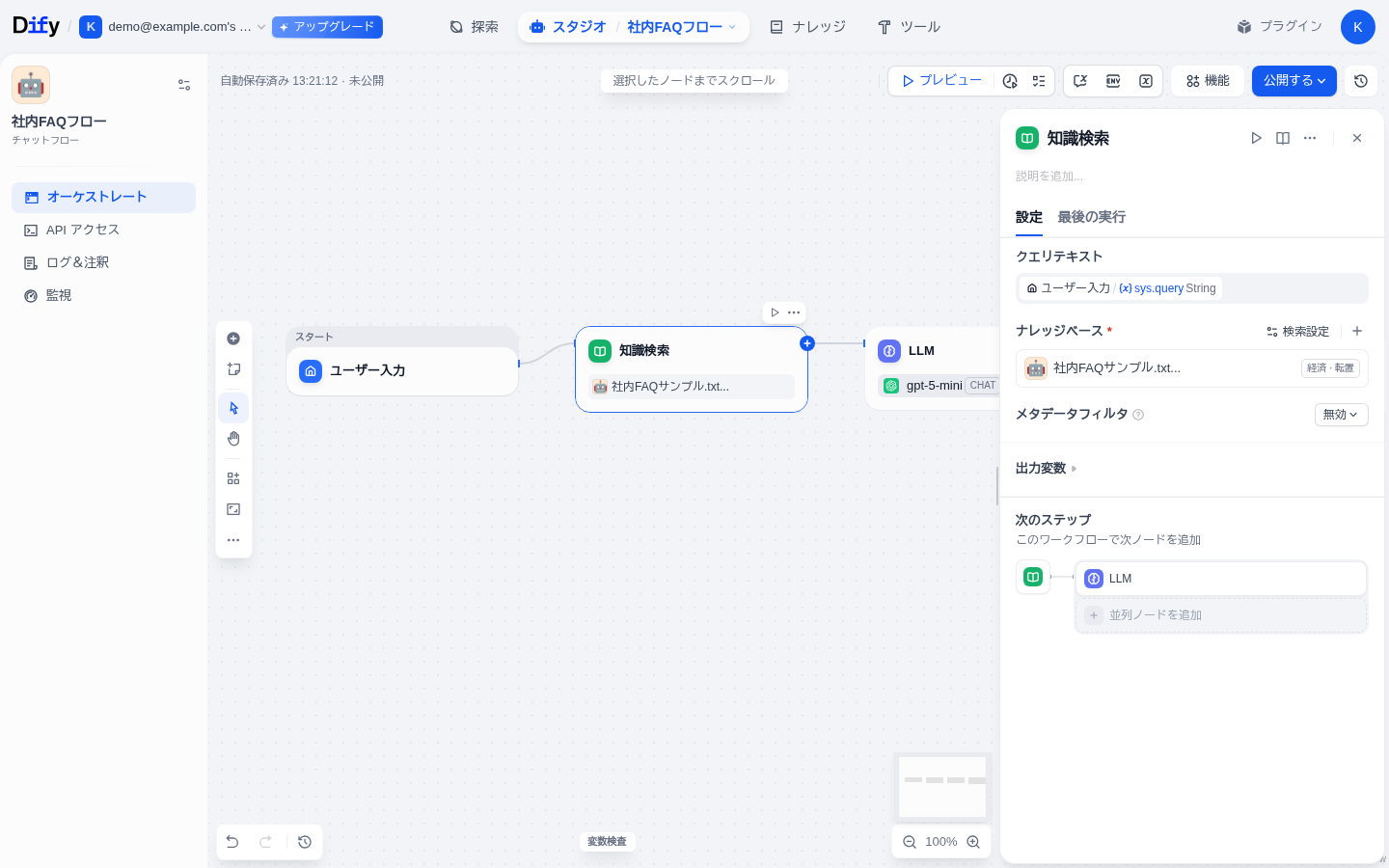Viewport: 1389px width, 868px height.
Task: Click 説明を追加 description field
Action: click(1192, 176)
